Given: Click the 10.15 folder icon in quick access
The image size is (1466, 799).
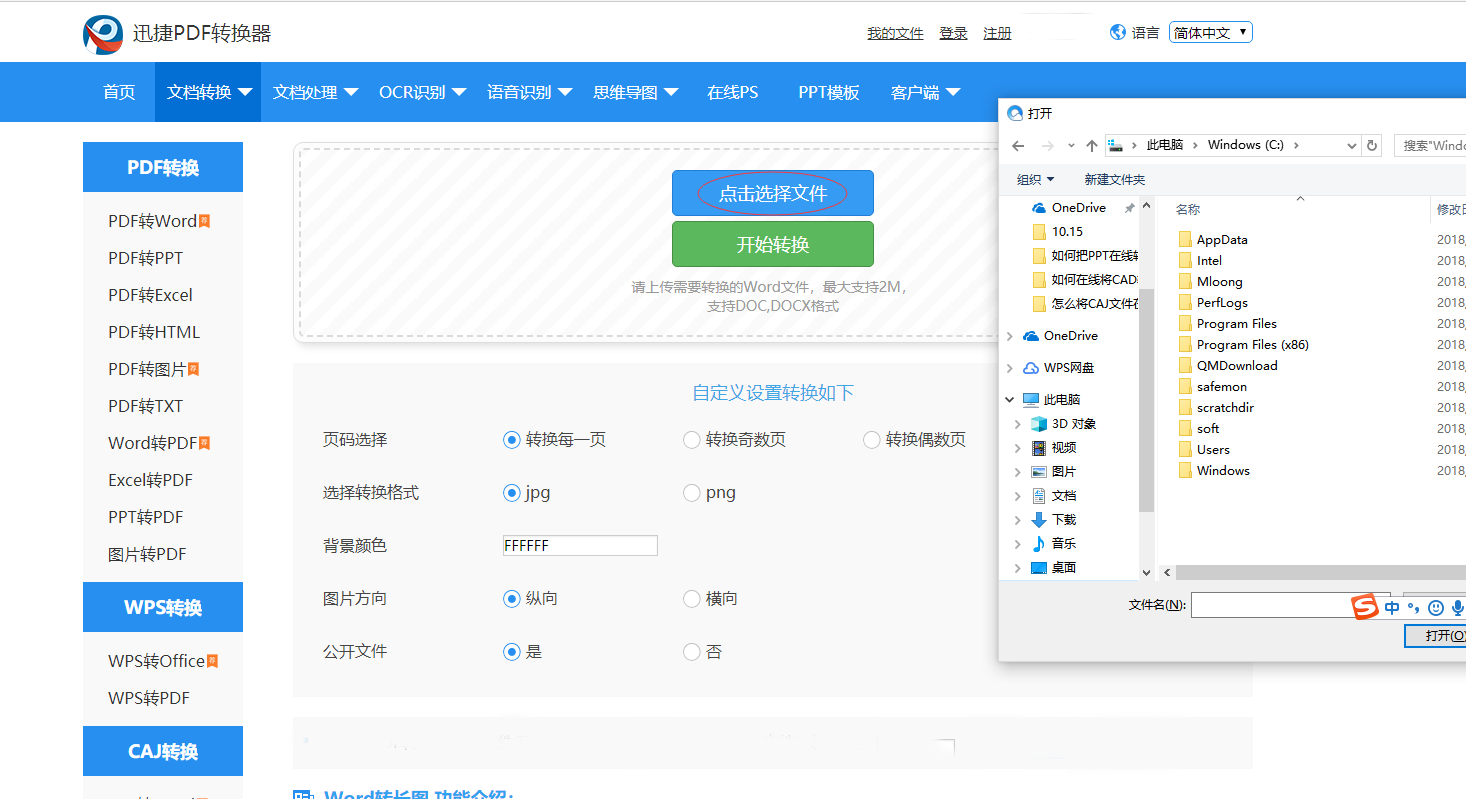Looking at the screenshot, I should click(1038, 231).
